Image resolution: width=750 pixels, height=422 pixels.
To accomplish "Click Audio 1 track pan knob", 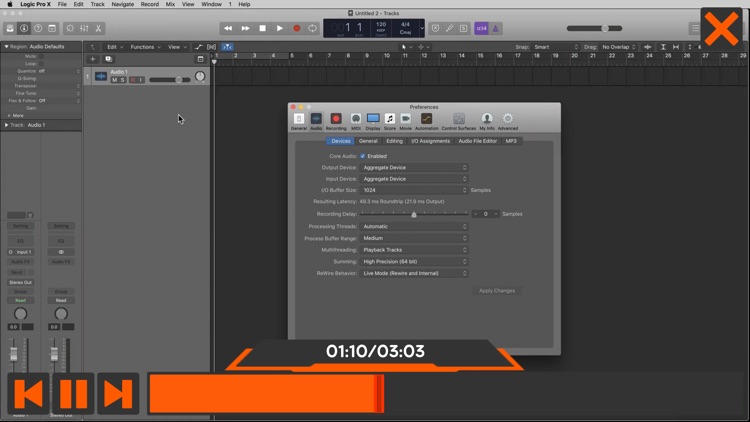I will (200, 77).
